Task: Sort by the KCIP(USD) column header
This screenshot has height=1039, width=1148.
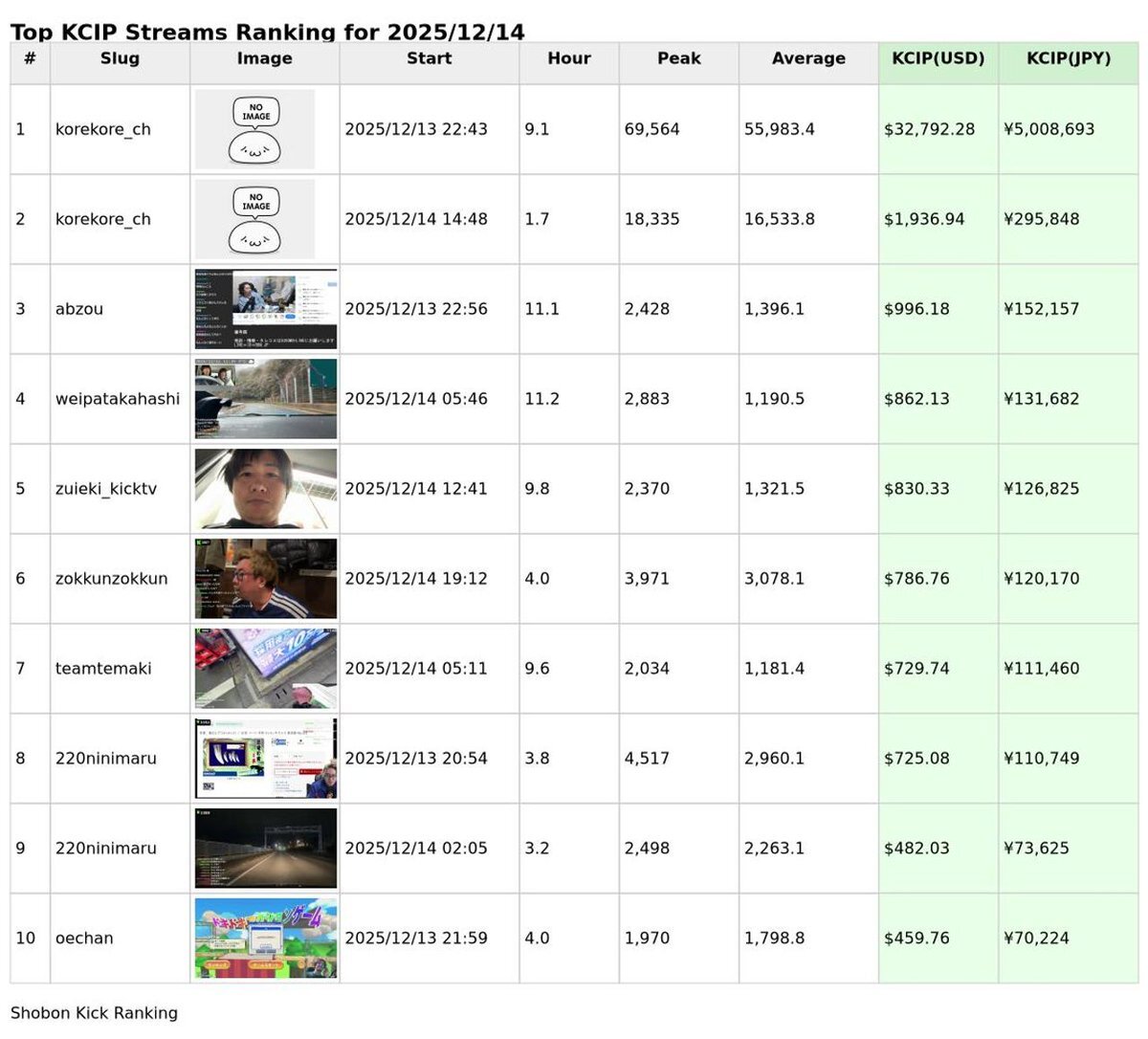Action: click(938, 58)
